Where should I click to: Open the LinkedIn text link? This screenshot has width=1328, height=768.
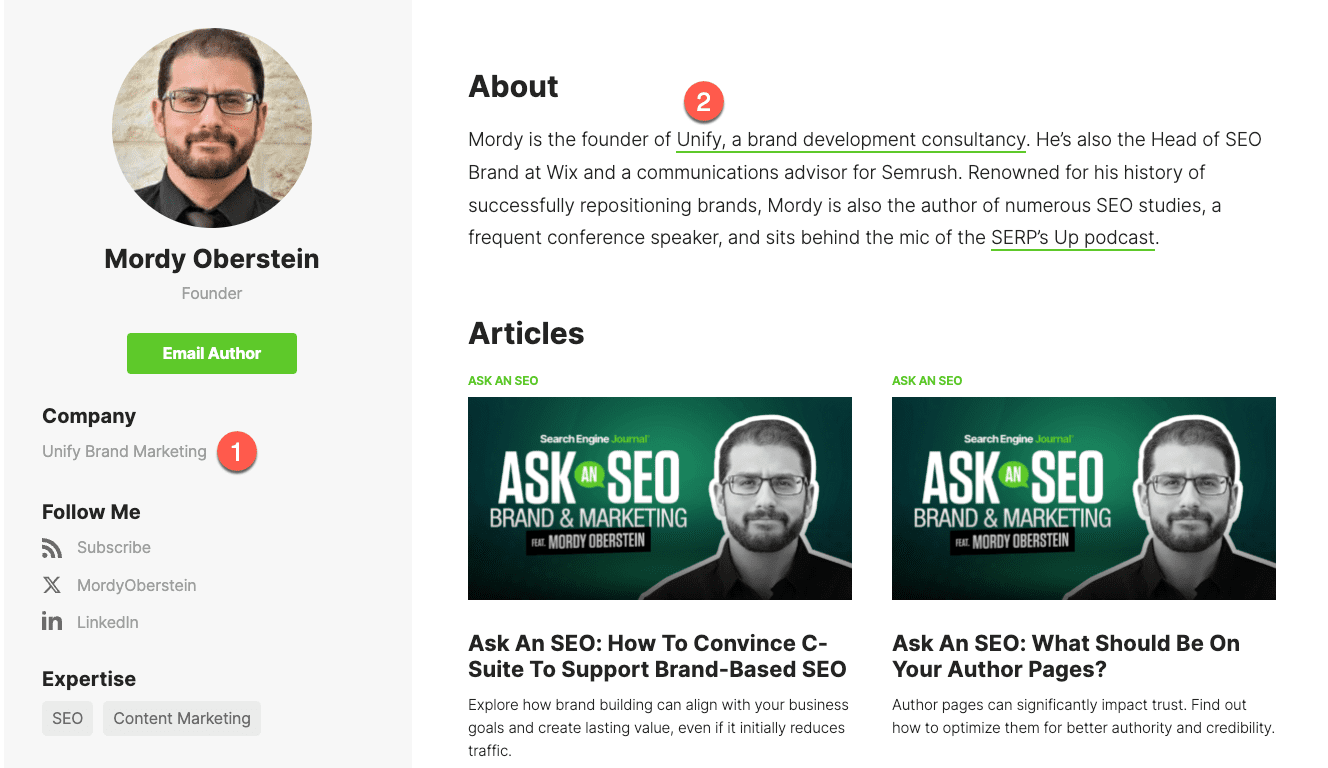[108, 622]
